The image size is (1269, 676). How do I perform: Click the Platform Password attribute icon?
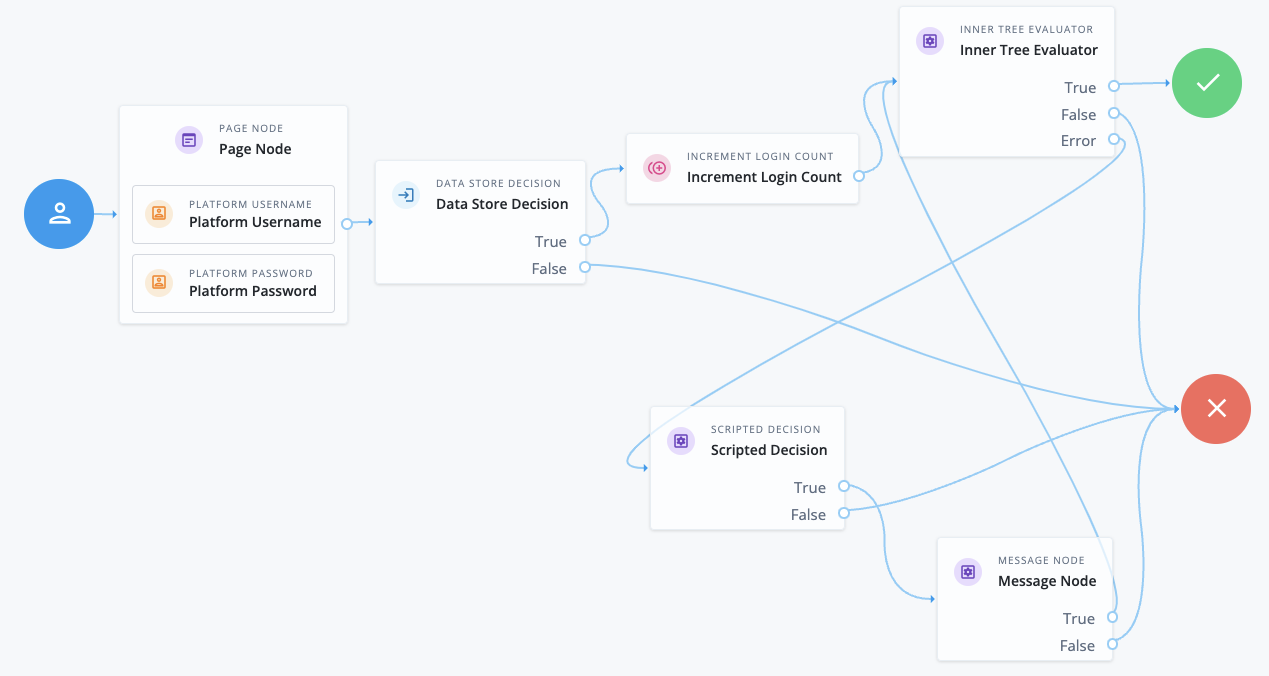point(158,283)
